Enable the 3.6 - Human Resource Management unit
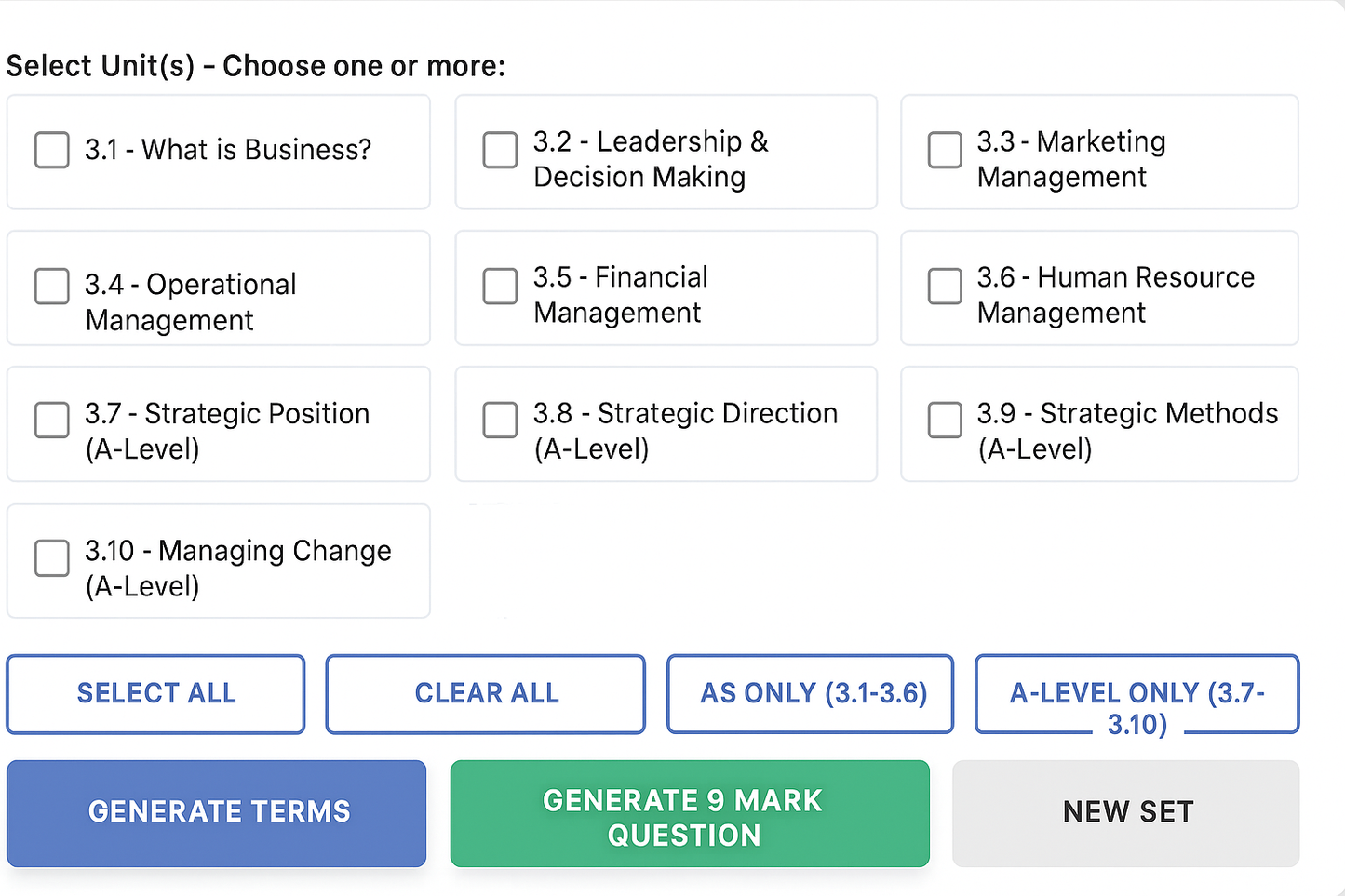The height and width of the screenshot is (896, 1345). tap(945, 287)
